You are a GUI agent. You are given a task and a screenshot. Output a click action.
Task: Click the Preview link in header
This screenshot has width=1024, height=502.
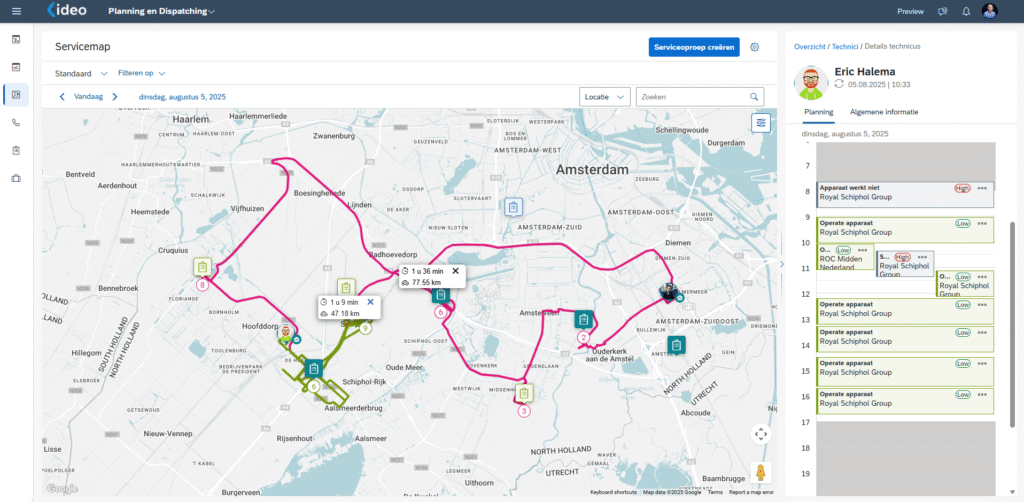tap(910, 12)
